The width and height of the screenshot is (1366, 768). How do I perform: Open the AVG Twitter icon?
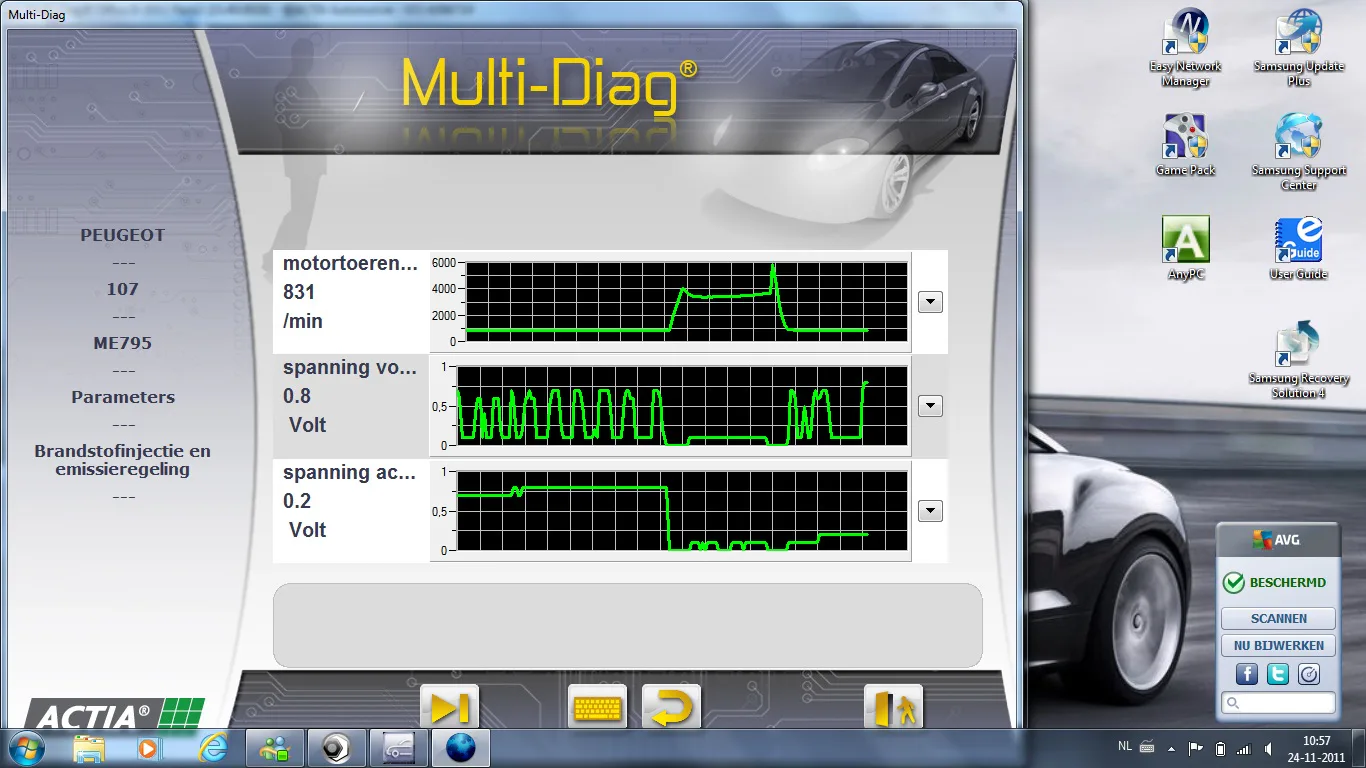tap(1278, 674)
